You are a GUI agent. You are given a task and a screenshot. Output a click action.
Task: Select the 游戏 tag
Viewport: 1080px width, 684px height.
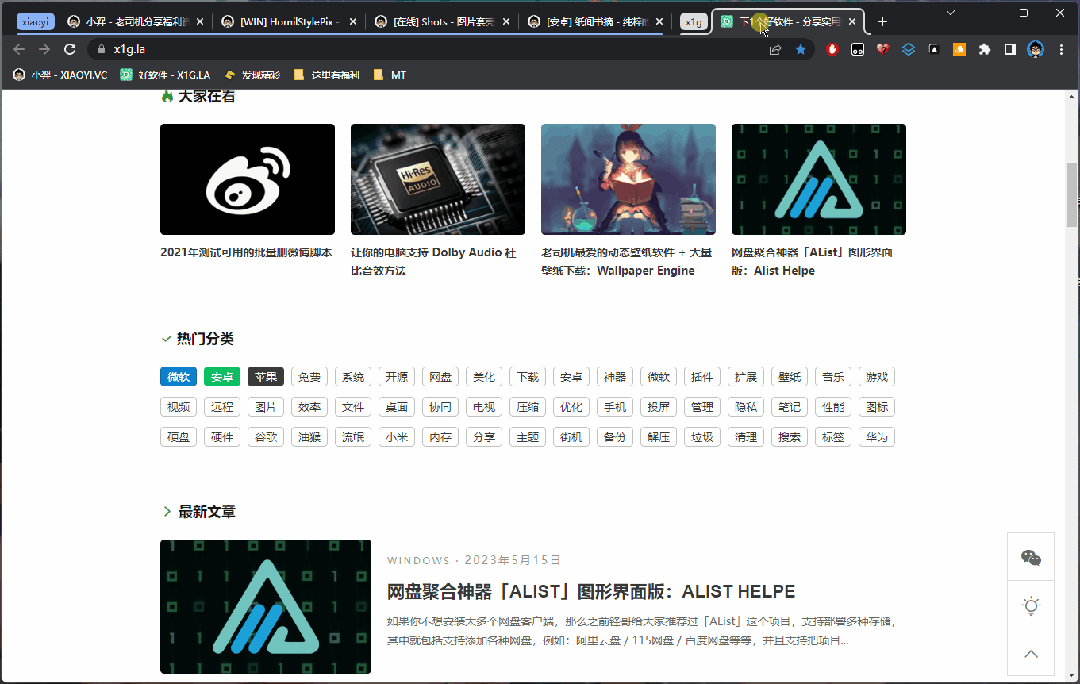[x=877, y=377]
